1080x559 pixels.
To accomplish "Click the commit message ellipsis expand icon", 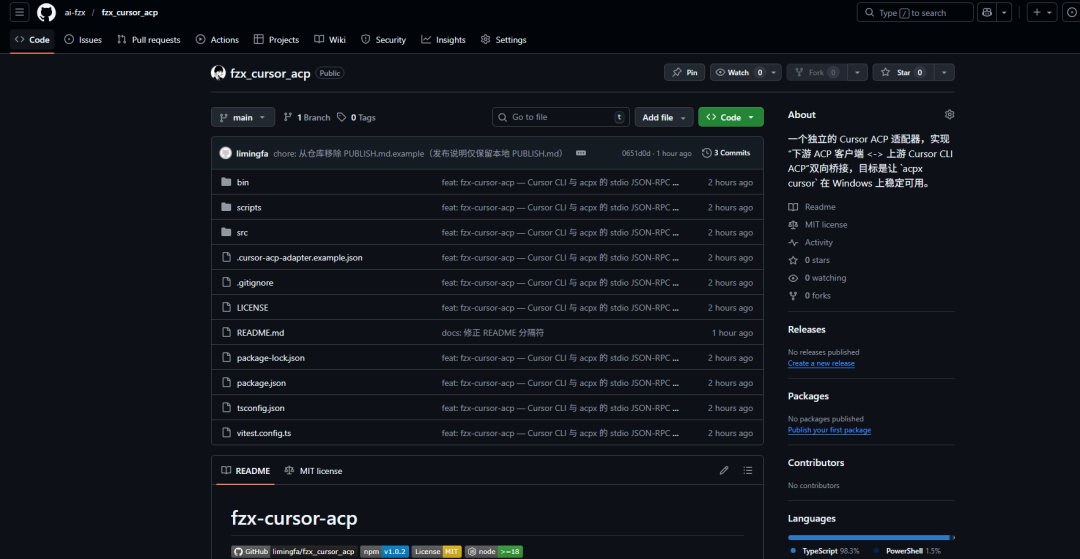I will (x=581, y=153).
